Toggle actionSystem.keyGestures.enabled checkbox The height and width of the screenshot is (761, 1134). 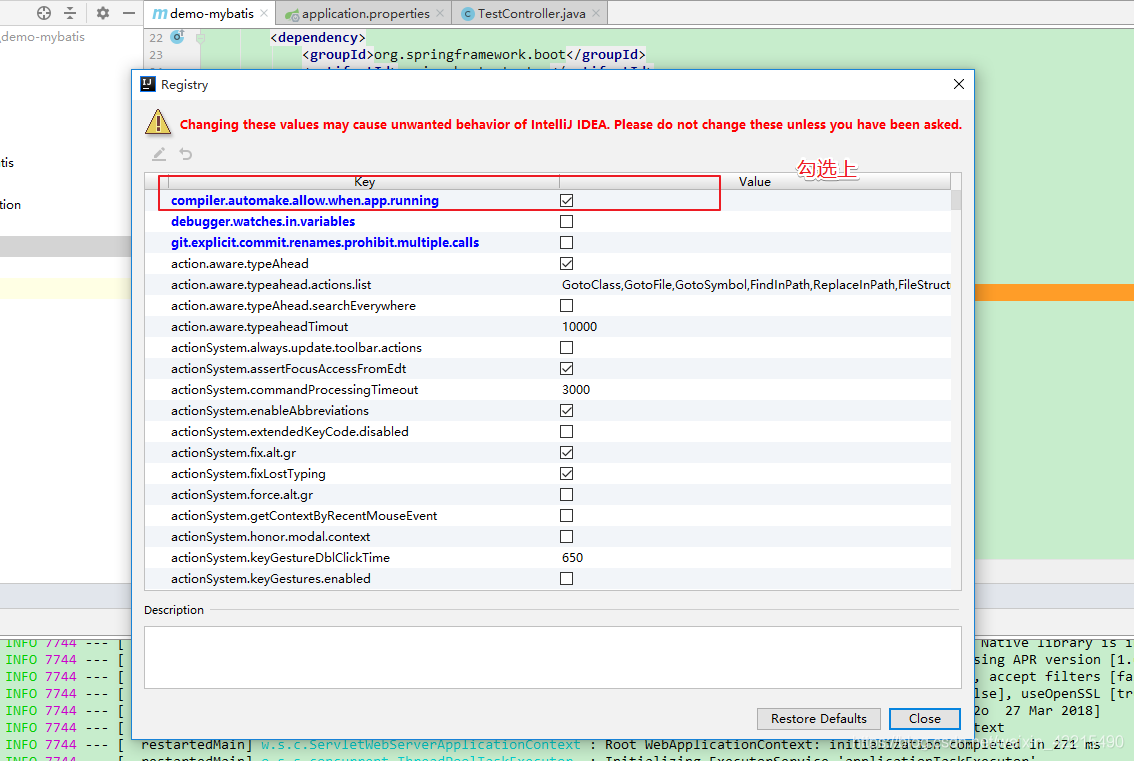[x=567, y=578]
